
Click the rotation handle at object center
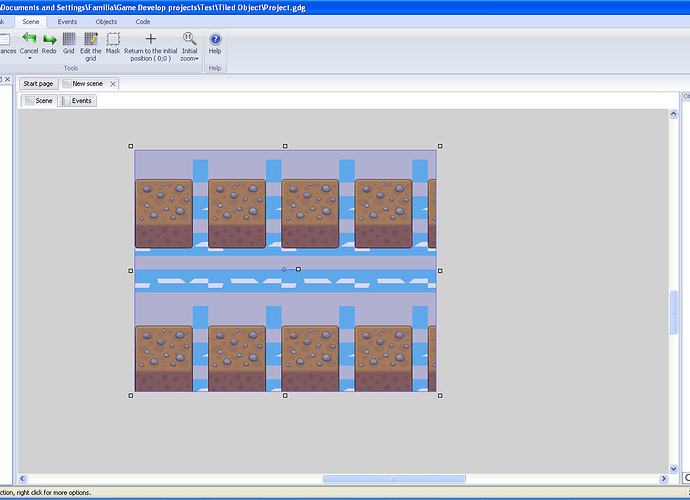point(298,269)
